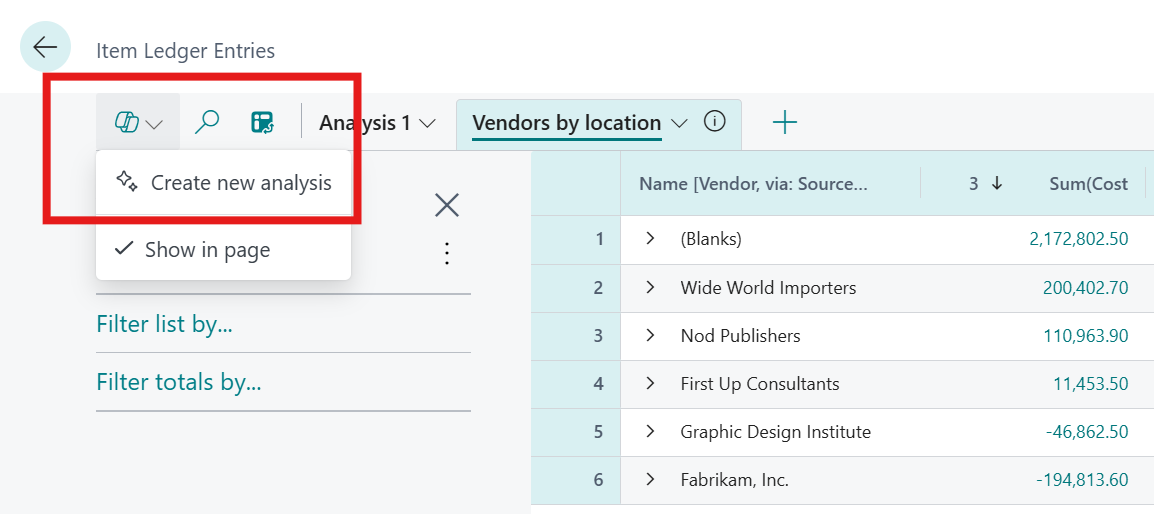Expand the Wide World Importers row
The image size is (1154, 514).
click(650, 287)
